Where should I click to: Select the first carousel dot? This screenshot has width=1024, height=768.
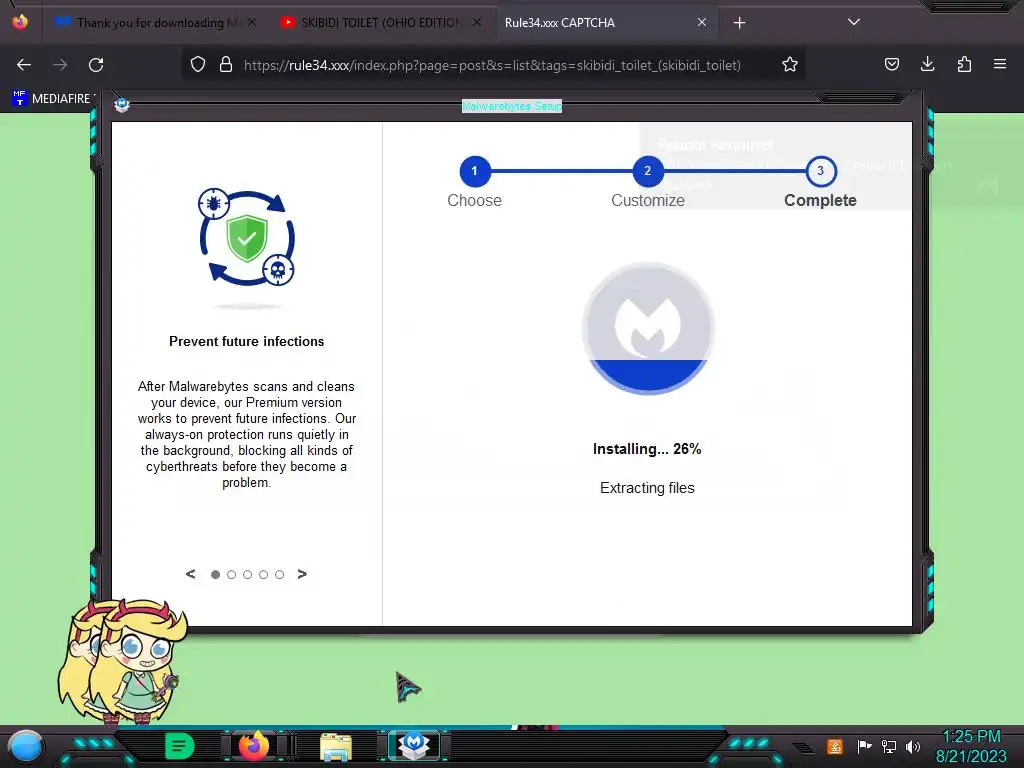pyautogui.click(x=216, y=575)
